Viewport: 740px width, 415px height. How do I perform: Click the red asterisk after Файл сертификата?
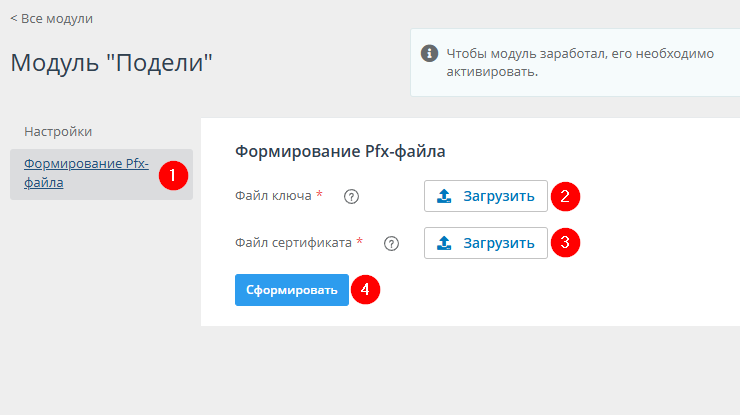click(359, 241)
